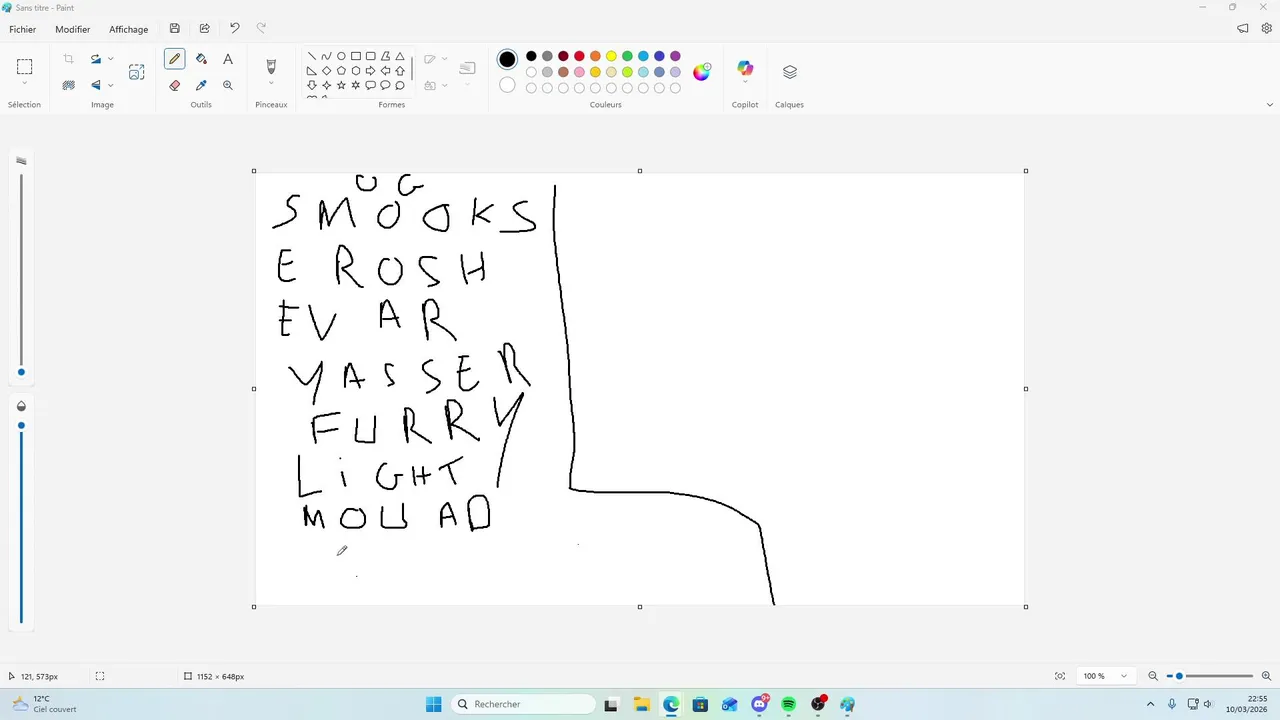This screenshot has width=1280, height=720.
Task: Open Spotify from the taskbar
Action: [x=788, y=704]
